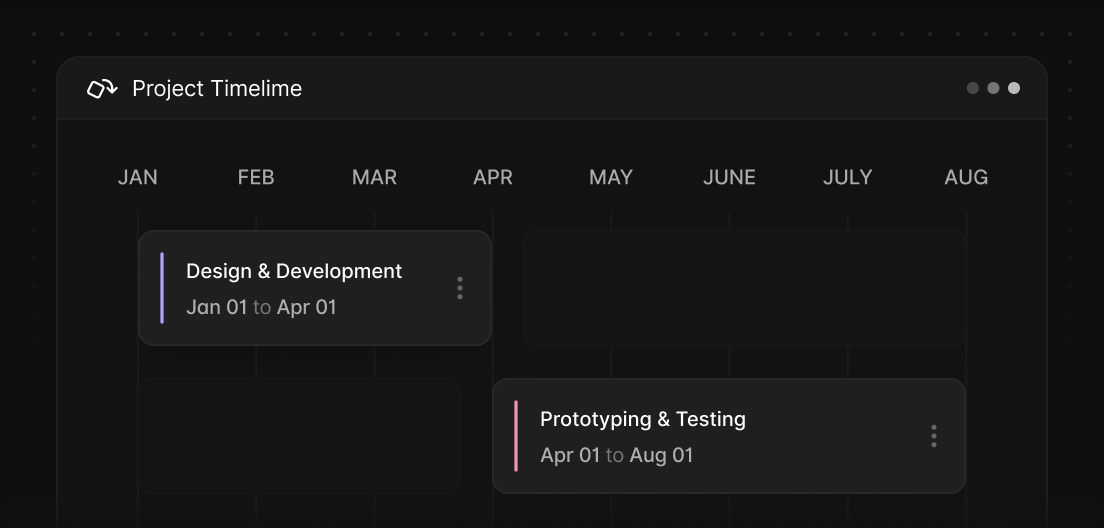This screenshot has width=1104, height=528.
Task: Select the FEB month column header
Action: point(256,177)
